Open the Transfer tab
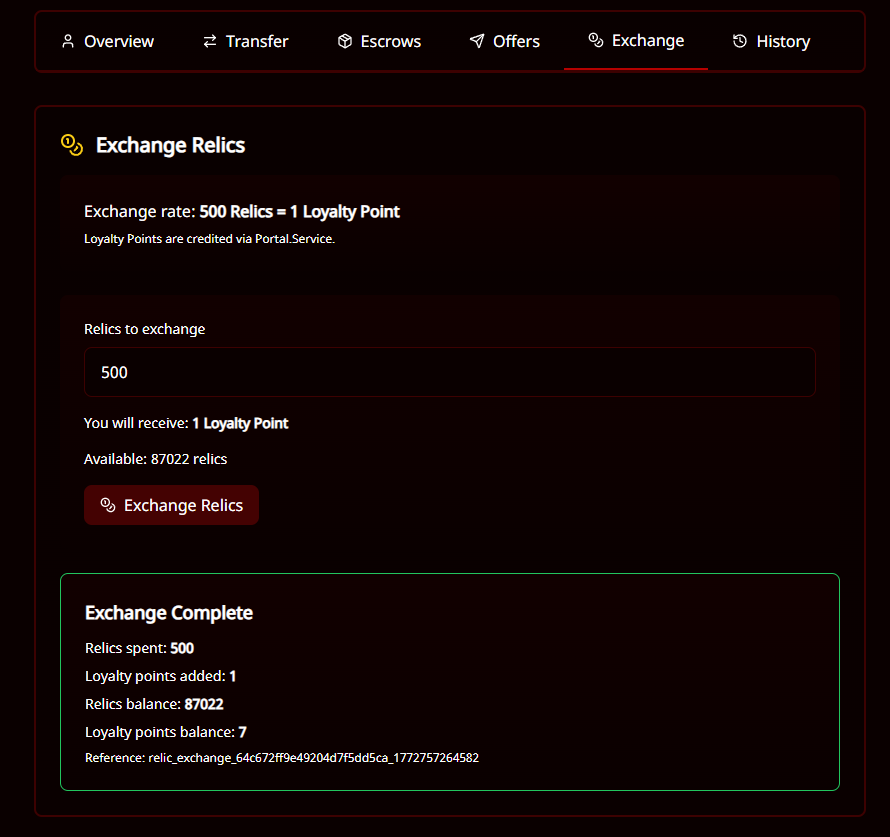The height and width of the screenshot is (837, 890). [257, 41]
